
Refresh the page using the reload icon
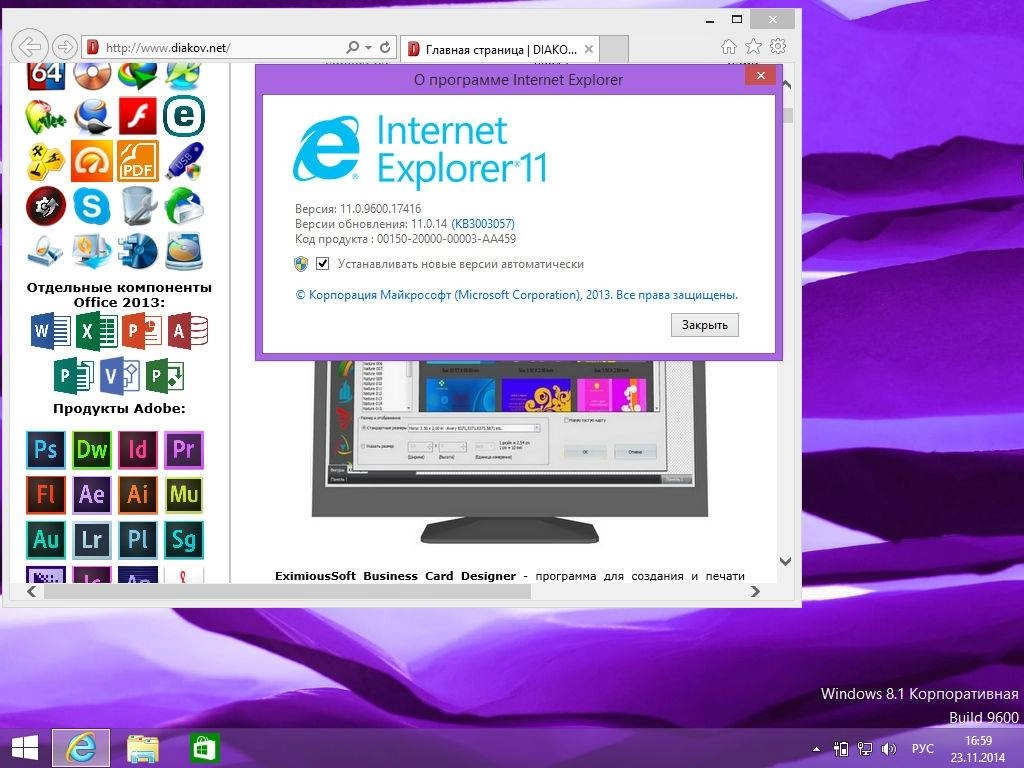385,48
